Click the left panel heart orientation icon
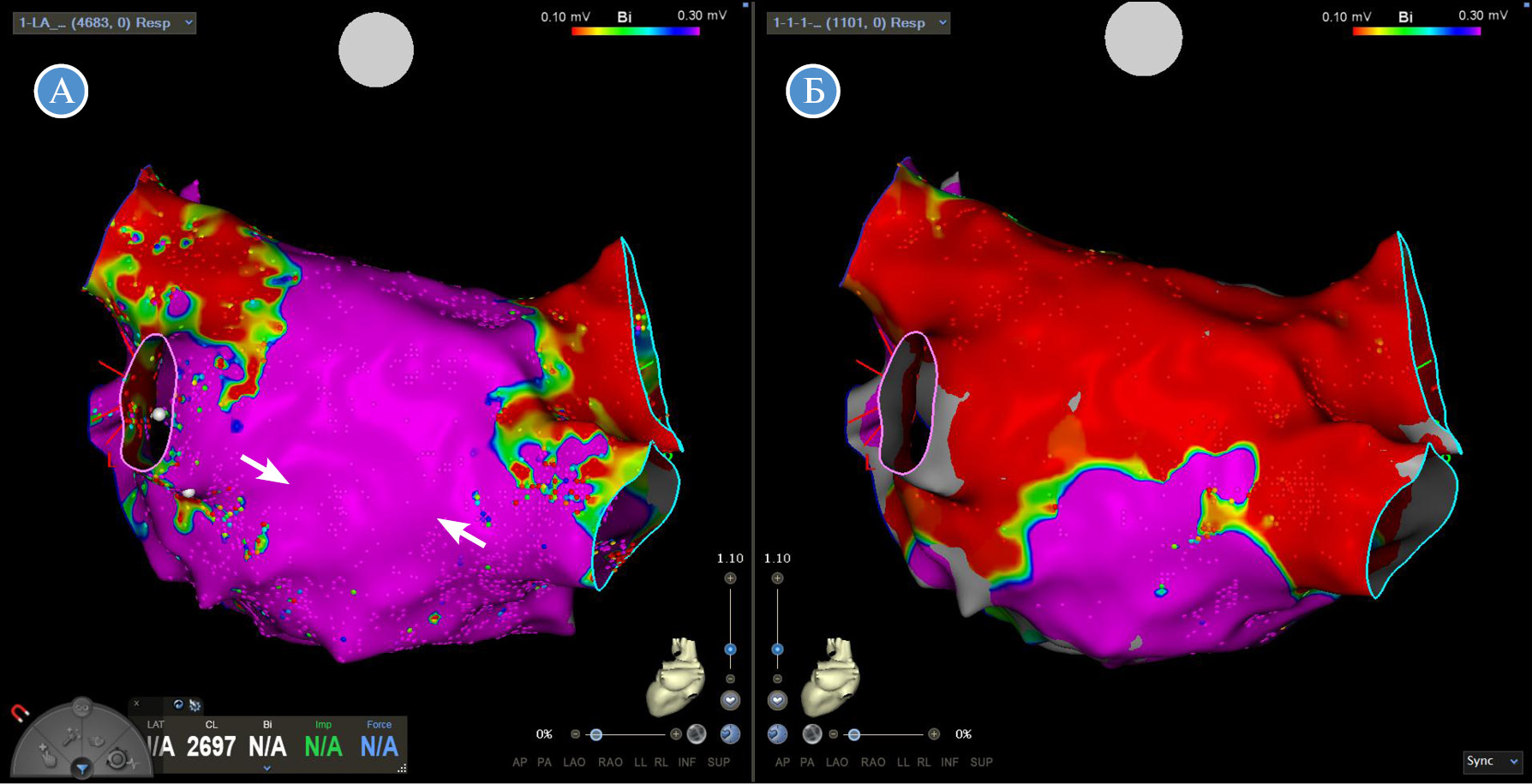Viewport: 1532px width, 784px height. point(677,675)
